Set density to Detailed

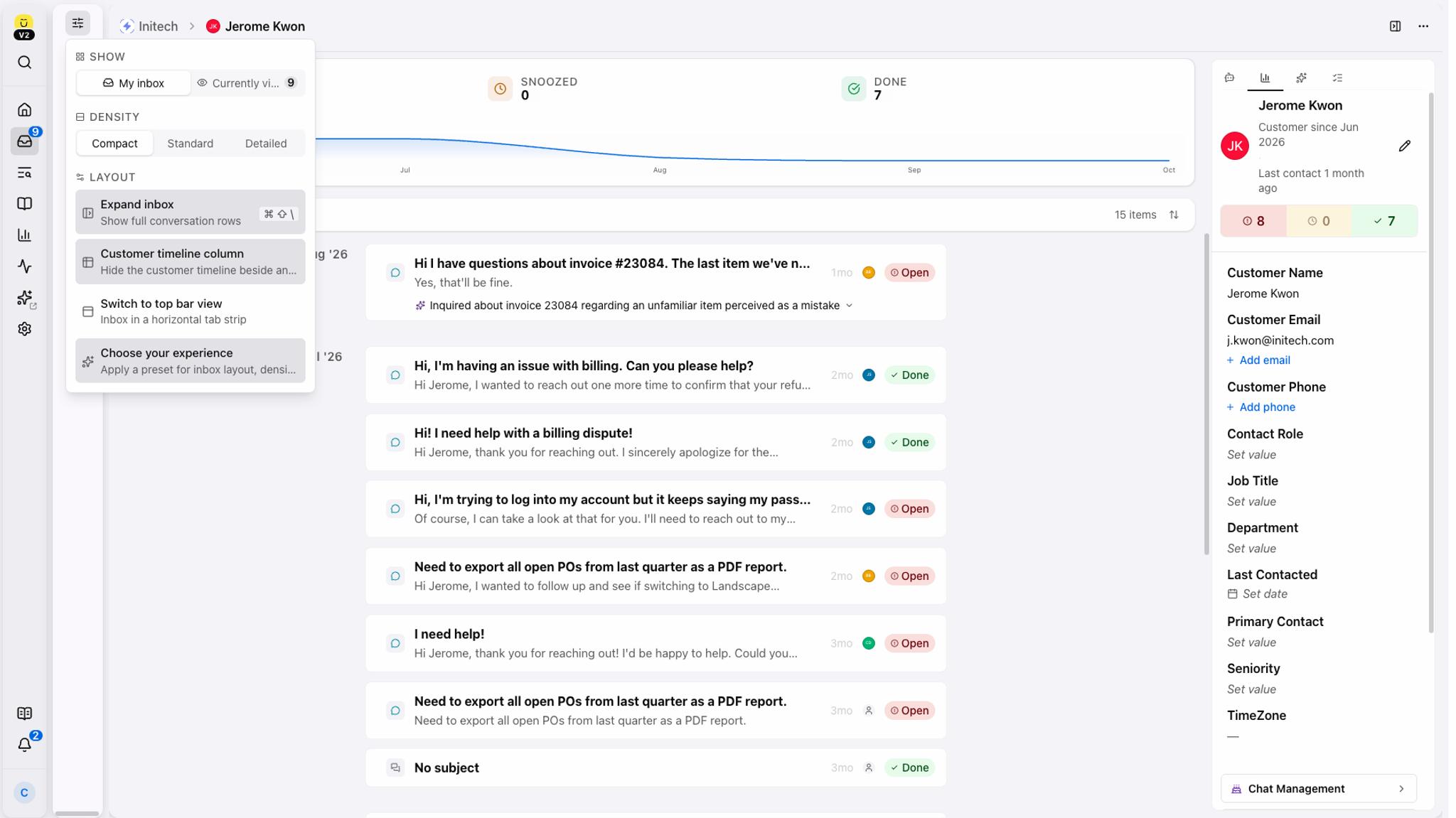[266, 144]
